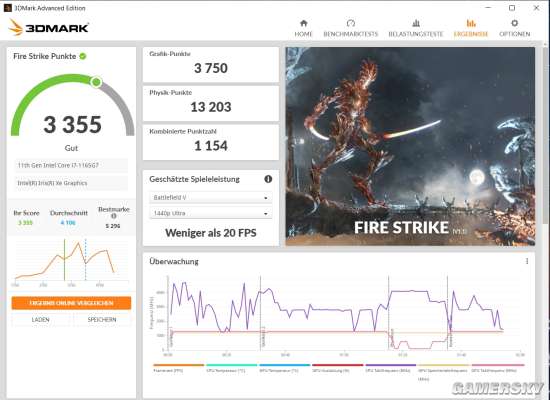
Task: Click the Fire Strike preview image
Action: [410, 146]
